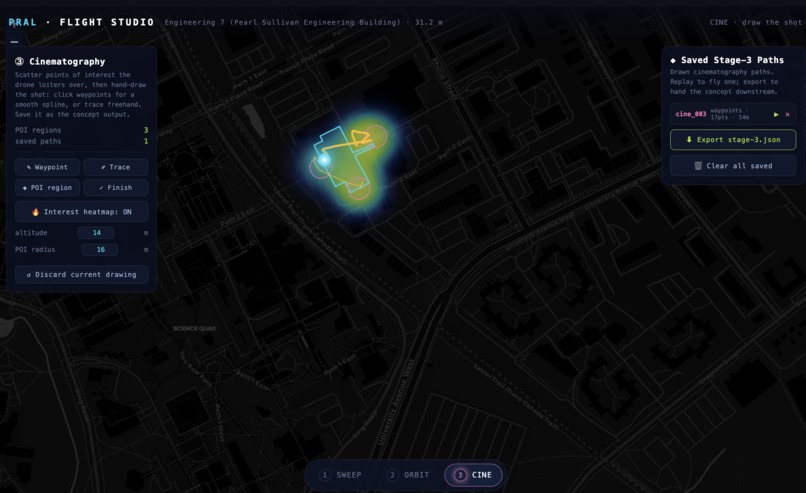Collapse the Cinematography panel with the minus icon
This screenshot has height=493, width=806.
14,42
